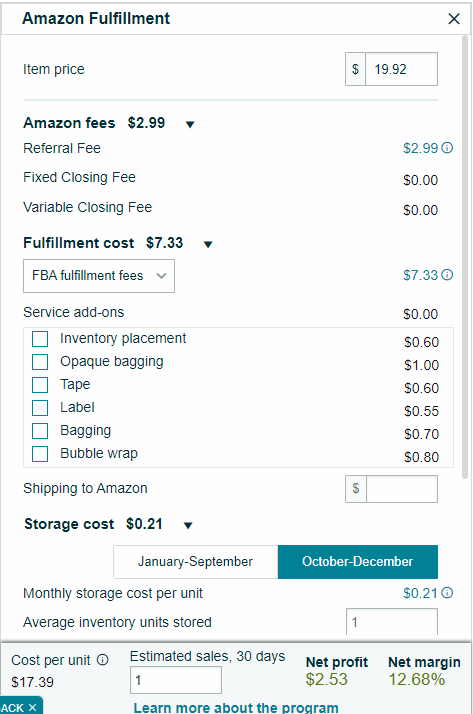Click the FBA fulfillment fee info icon
The height and width of the screenshot is (714, 473).
tap(448, 275)
